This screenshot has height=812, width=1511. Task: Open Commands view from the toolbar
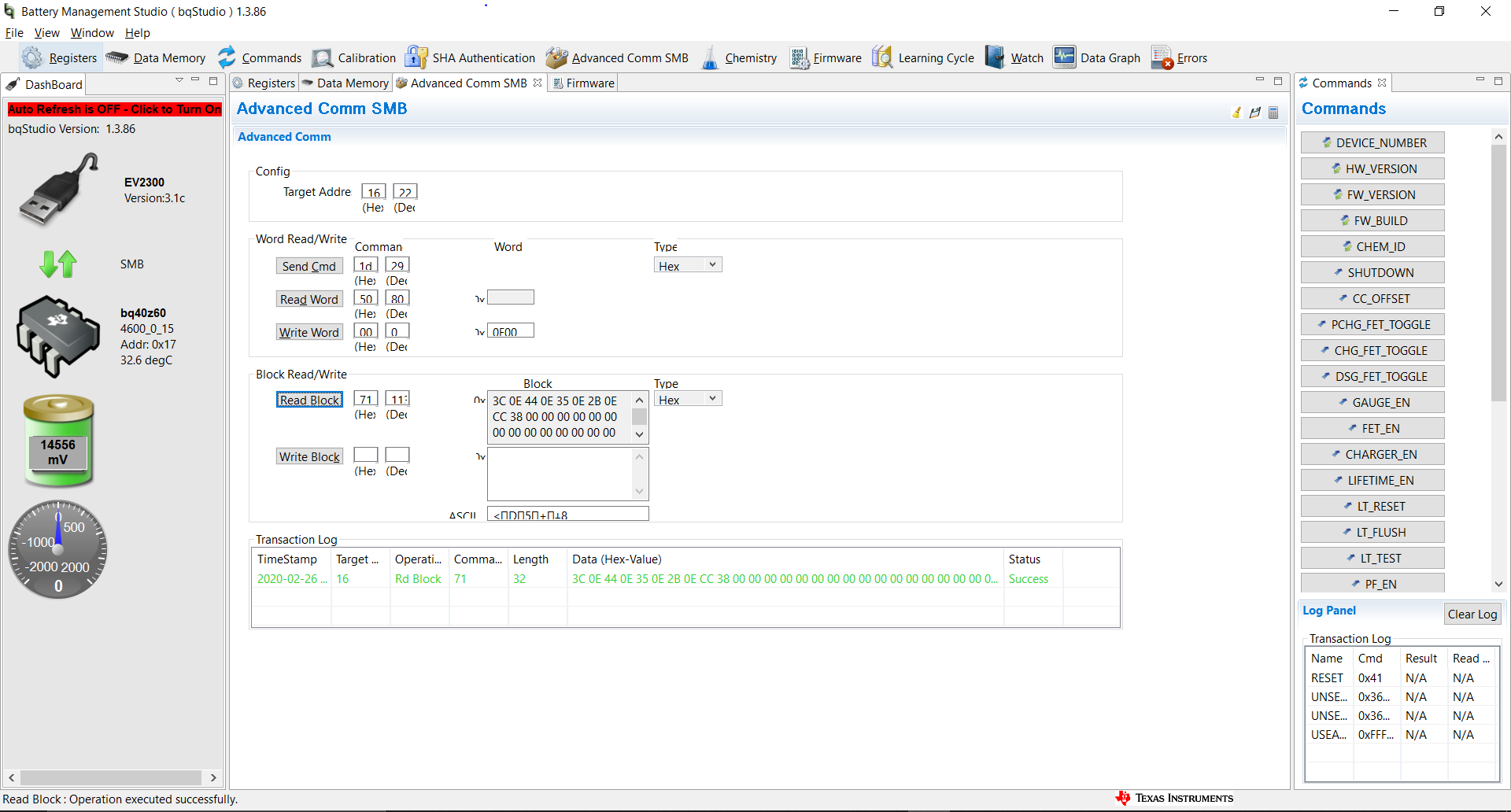tap(259, 58)
